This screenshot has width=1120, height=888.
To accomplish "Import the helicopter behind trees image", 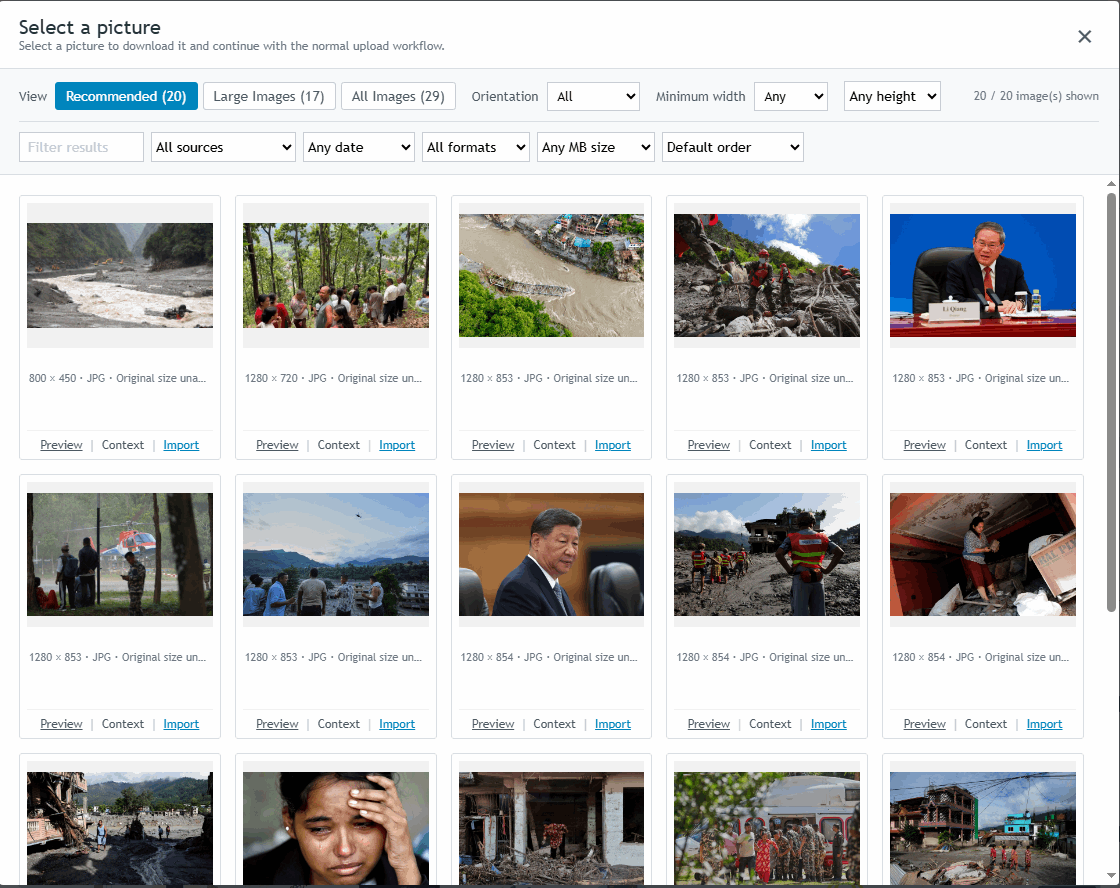I will tap(181, 724).
